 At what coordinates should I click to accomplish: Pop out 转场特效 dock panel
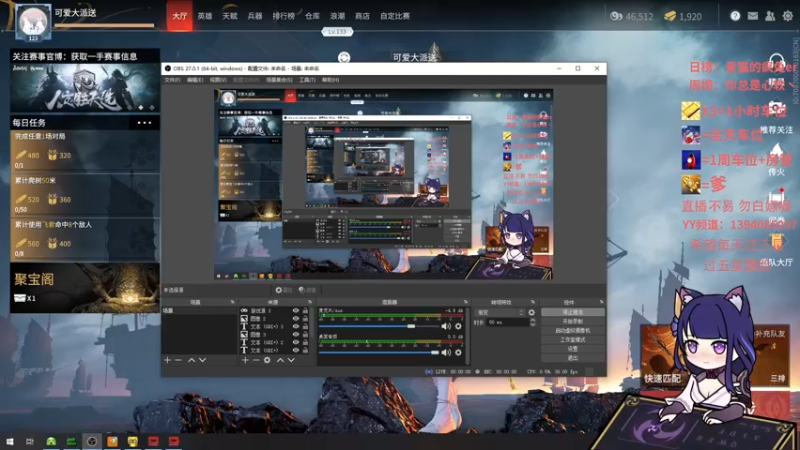point(533,302)
